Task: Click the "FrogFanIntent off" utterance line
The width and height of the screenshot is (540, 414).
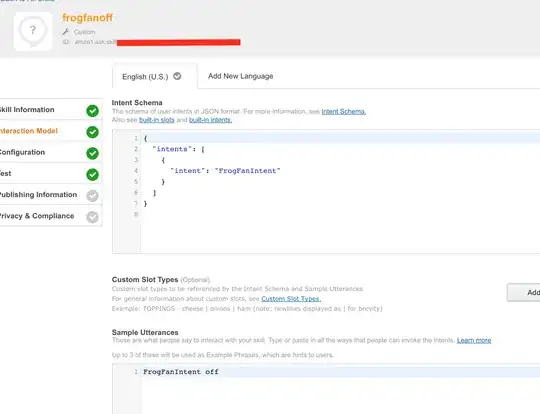Action: pyautogui.click(x=181, y=372)
